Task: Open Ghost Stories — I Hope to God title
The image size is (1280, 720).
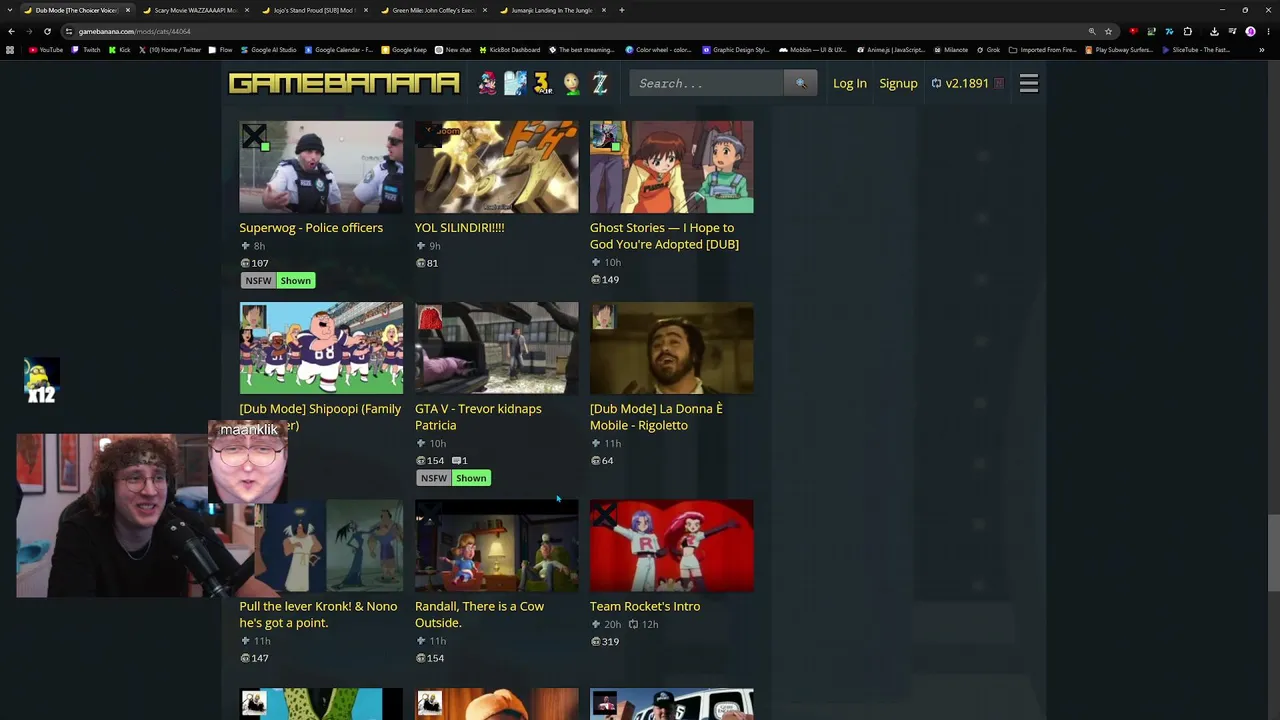Action: 664,236
